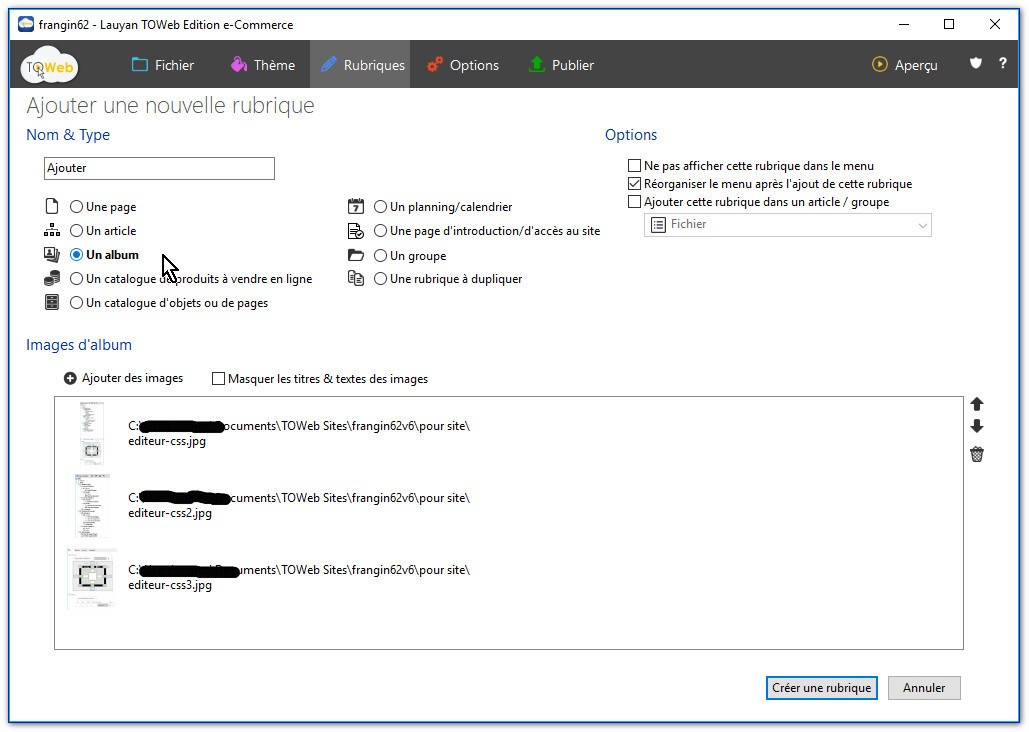Choose Un catalogue d'objets ou de pages
The image size is (1029, 732).
pos(77,303)
